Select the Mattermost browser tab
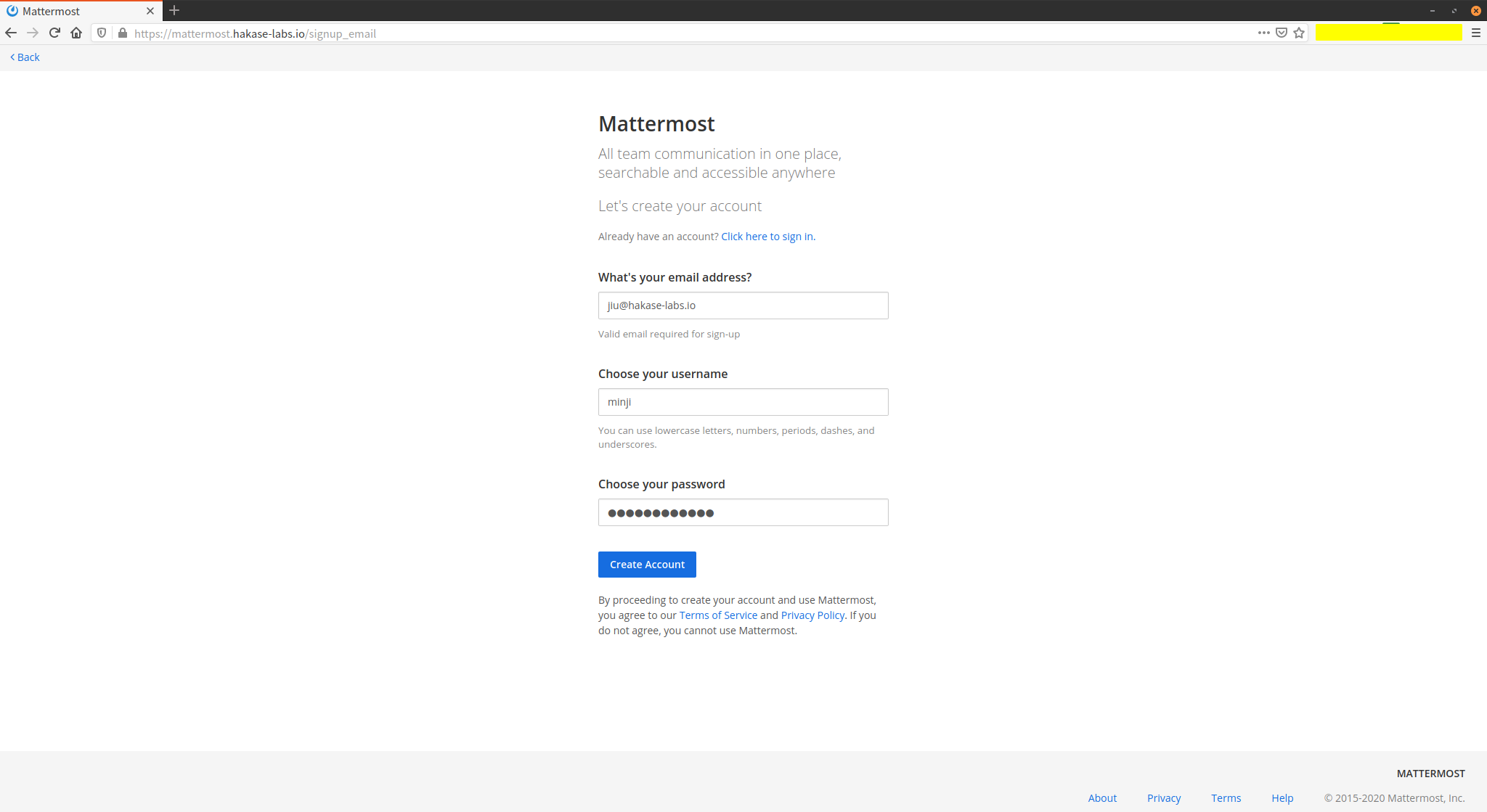Viewport: 1487px width, 812px height. click(x=81, y=11)
